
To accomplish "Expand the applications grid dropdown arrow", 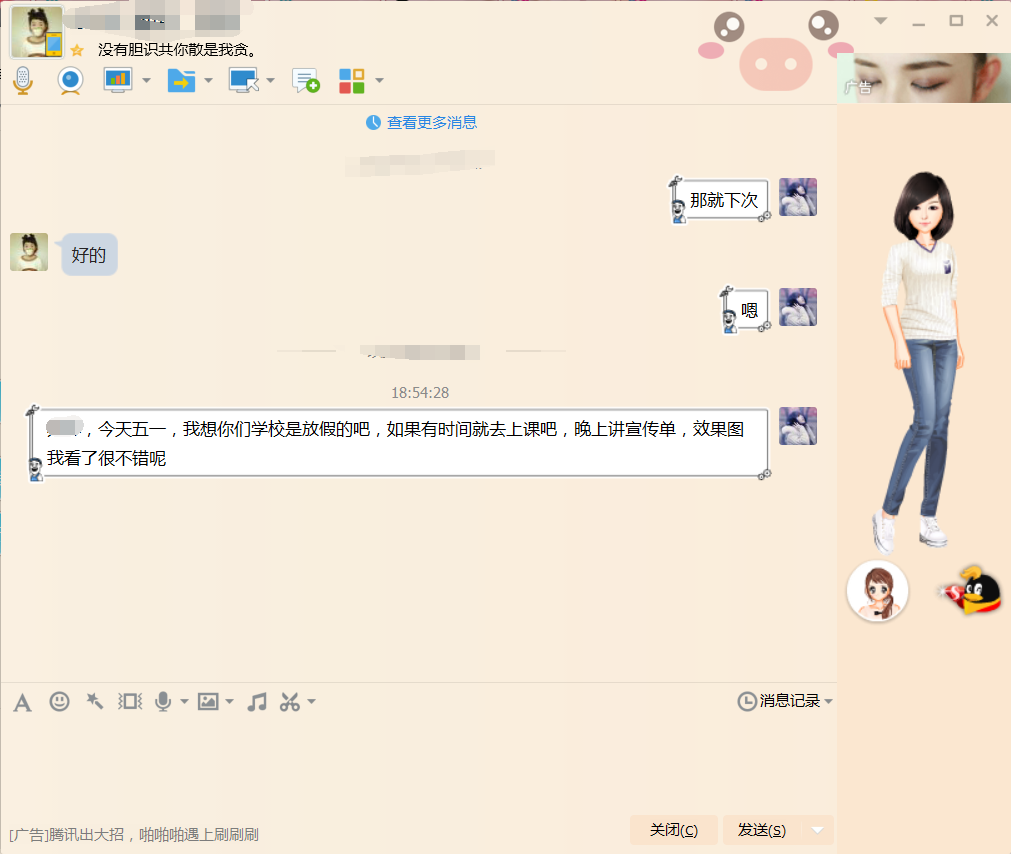I will tap(379, 81).
